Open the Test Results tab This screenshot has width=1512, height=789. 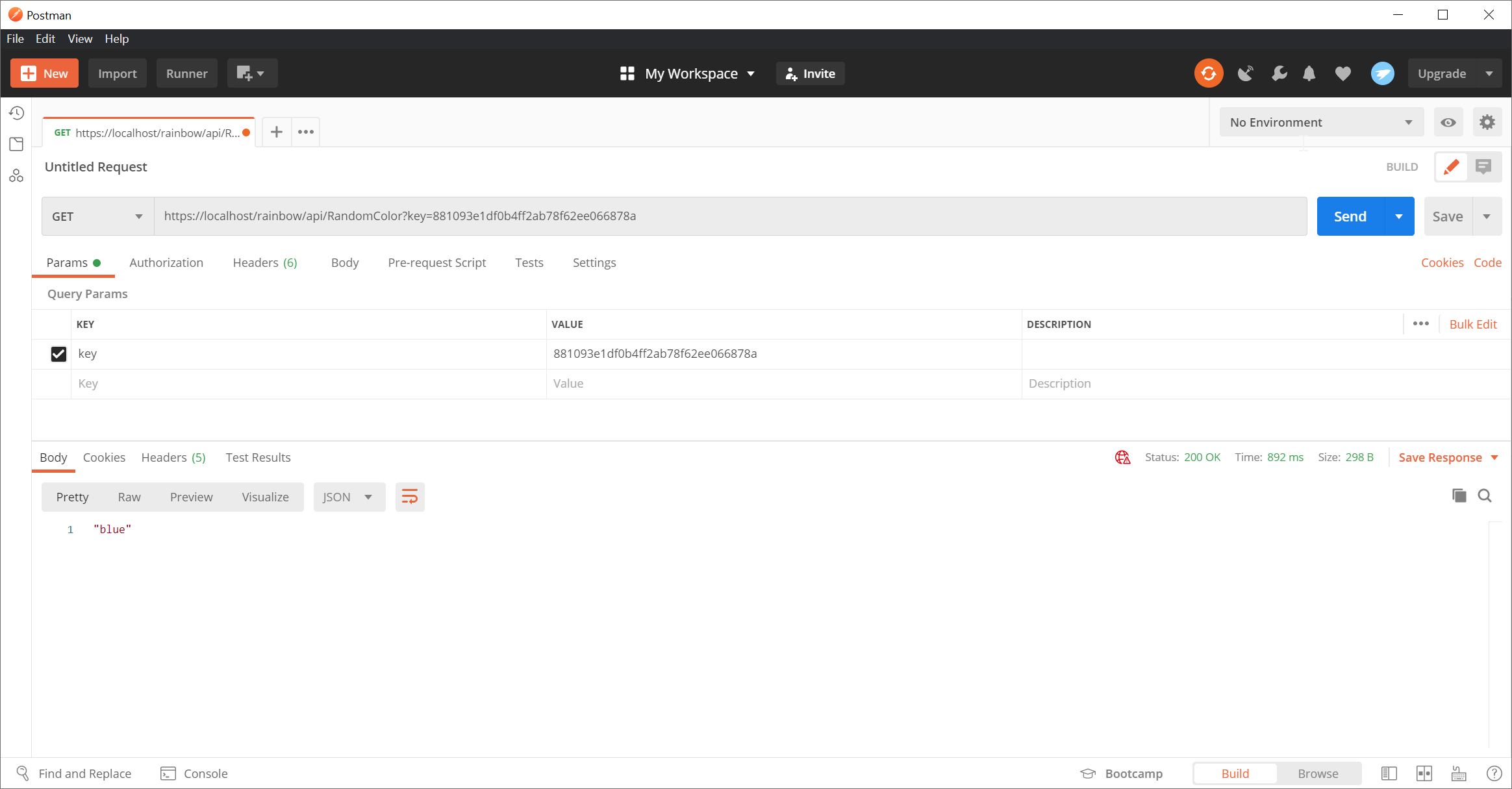pos(258,457)
